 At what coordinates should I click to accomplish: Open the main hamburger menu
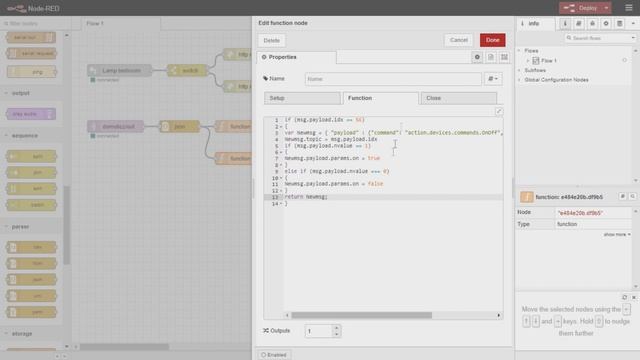[x=629, y=8]
